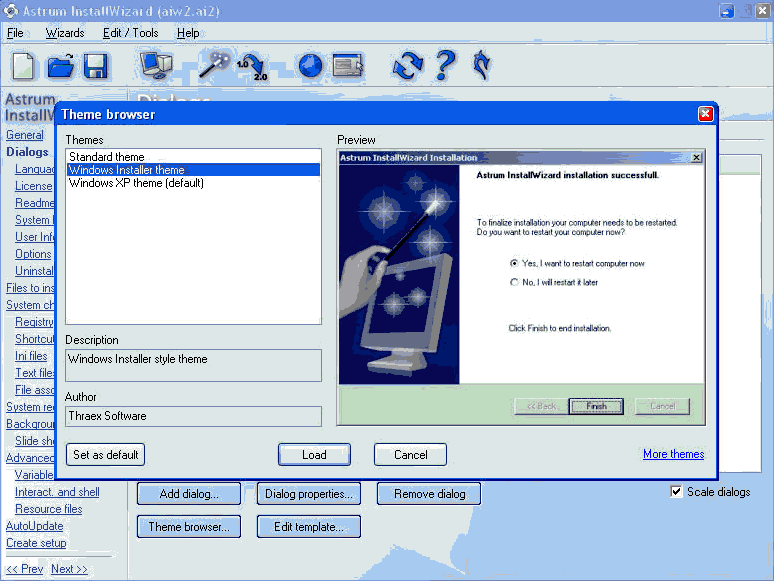Click the Dialog properties... button
This screenshot has height=581, width=774.
point(309,494)
